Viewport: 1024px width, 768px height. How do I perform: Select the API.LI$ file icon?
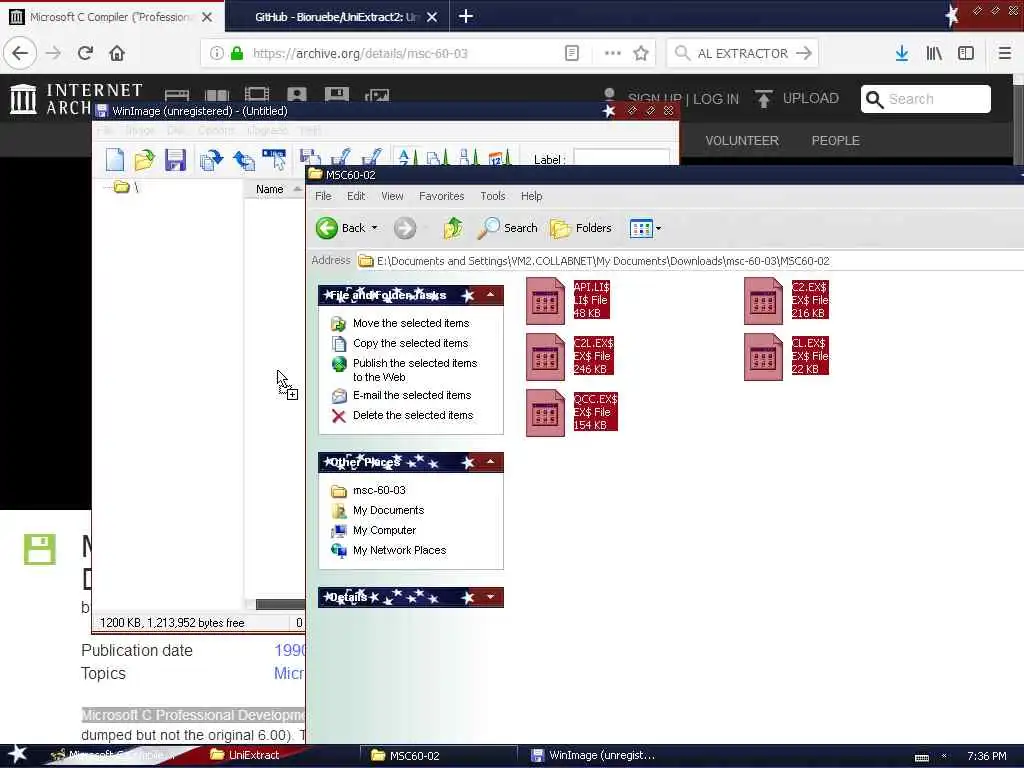[545, 301]
